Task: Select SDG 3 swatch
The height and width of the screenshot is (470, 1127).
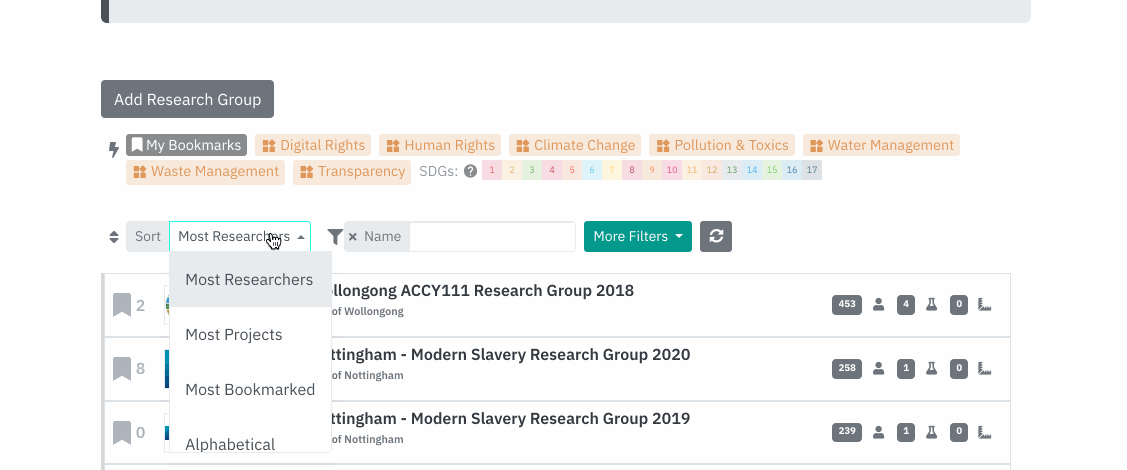Action: point(532,170)
